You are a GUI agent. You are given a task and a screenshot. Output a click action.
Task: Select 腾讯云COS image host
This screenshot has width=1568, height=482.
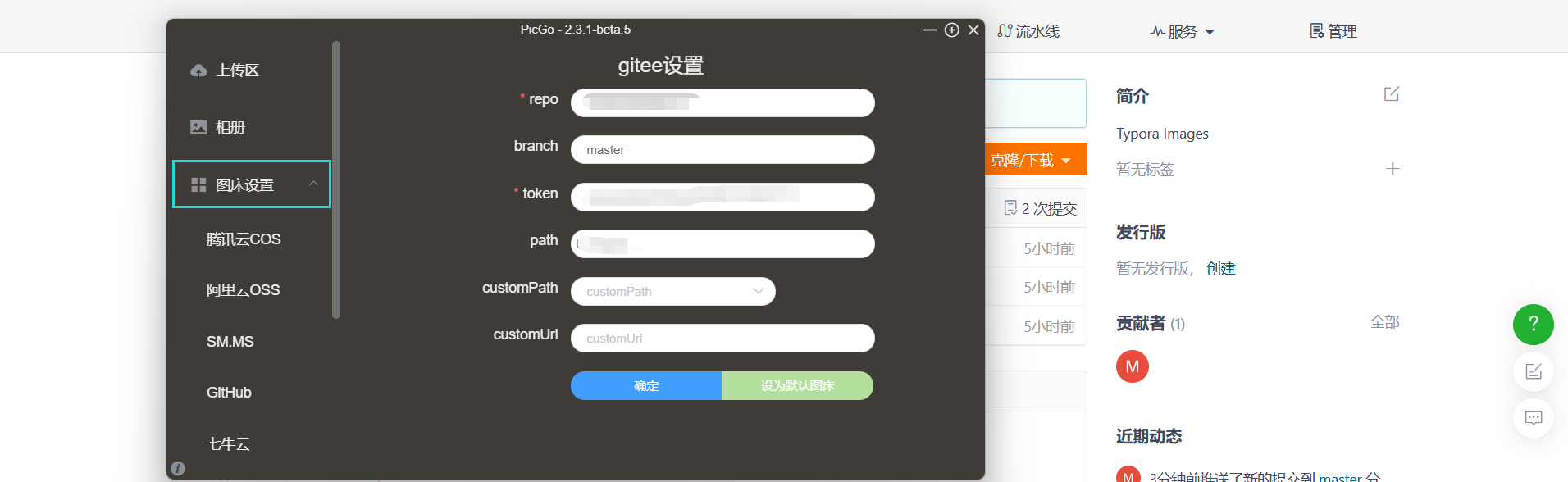coord(244,239)
